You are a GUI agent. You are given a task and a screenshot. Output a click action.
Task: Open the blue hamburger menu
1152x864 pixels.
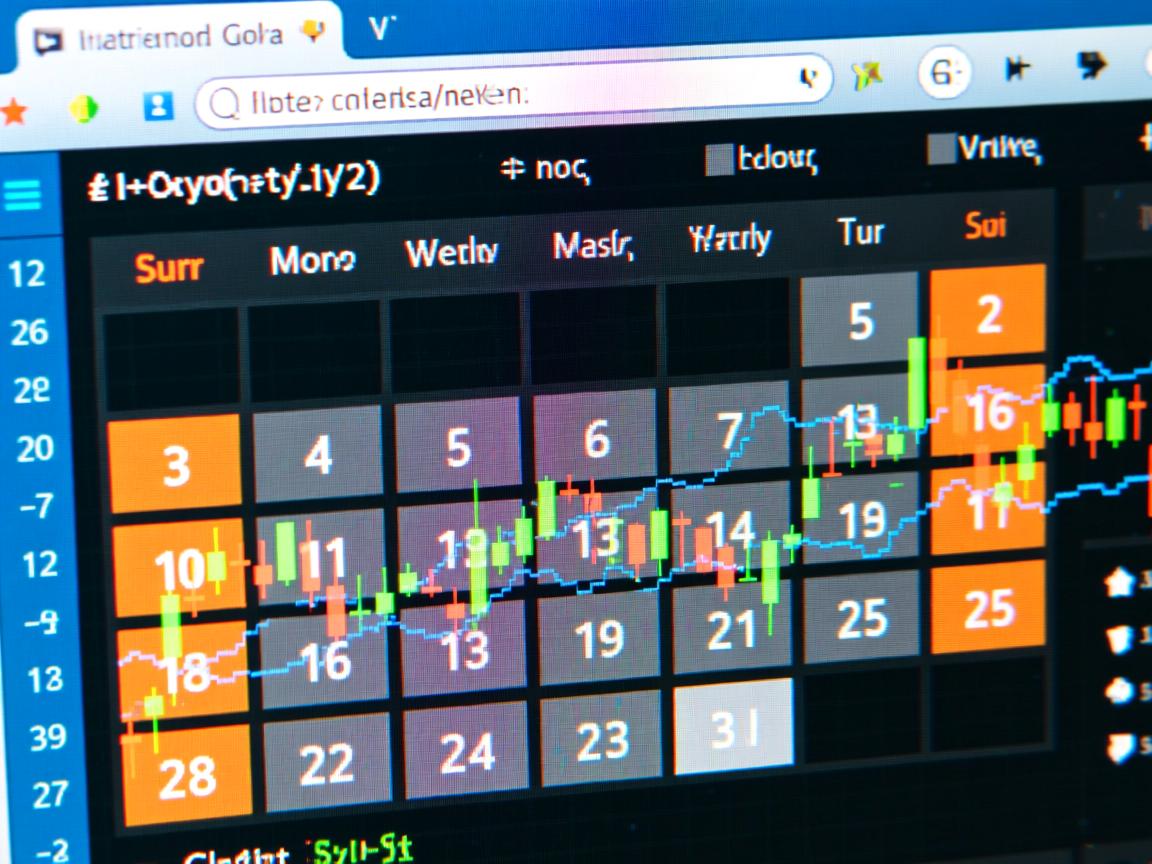point(22,194)
